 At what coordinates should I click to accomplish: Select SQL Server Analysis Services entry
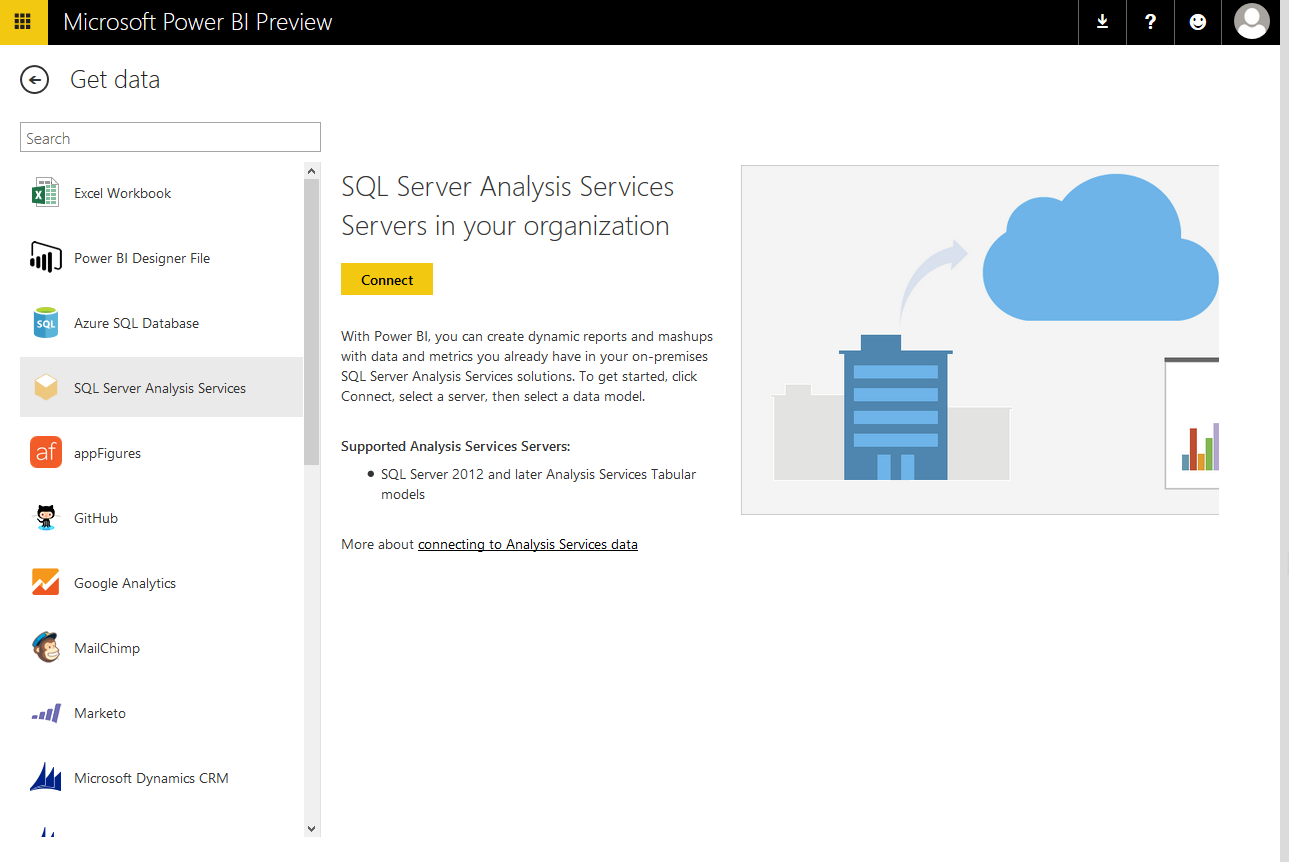point(161,388)
